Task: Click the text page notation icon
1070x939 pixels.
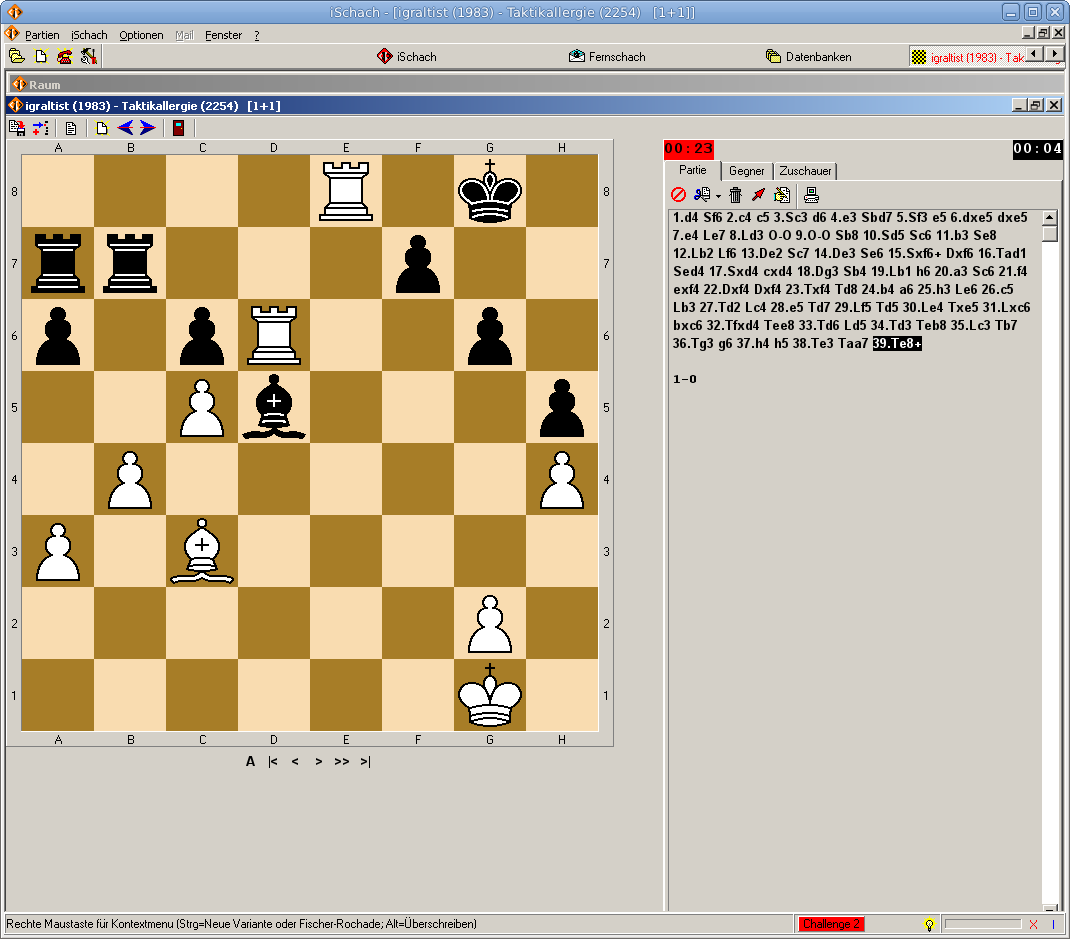Action: 71,128
